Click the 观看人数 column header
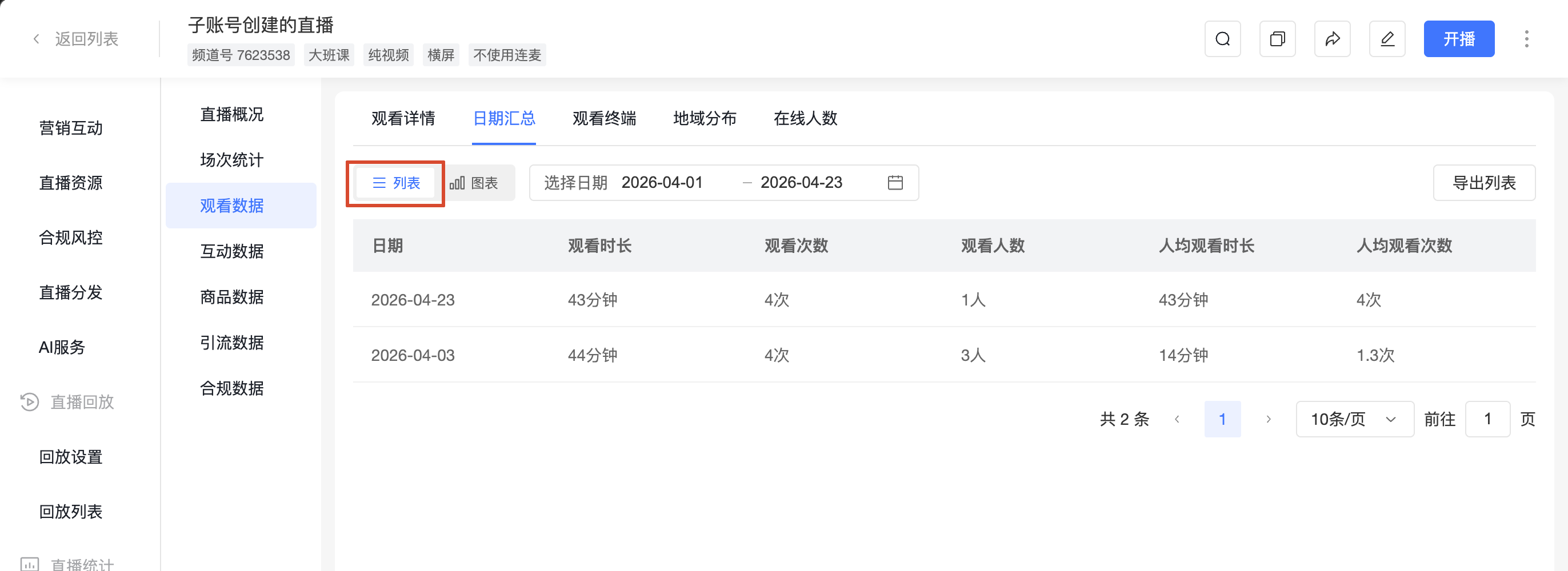 (x=993, y=246)
